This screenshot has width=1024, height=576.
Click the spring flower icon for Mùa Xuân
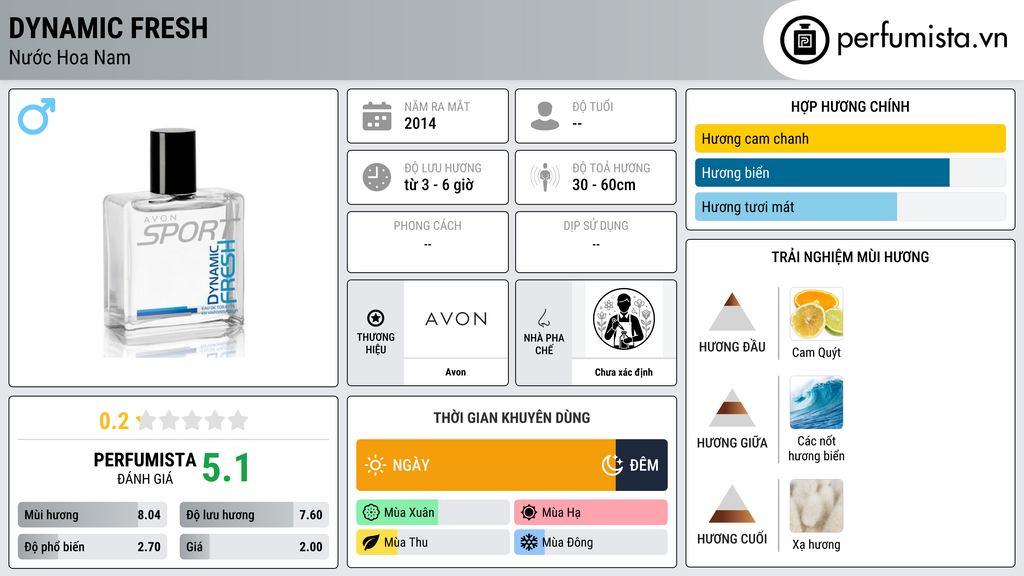371,513
